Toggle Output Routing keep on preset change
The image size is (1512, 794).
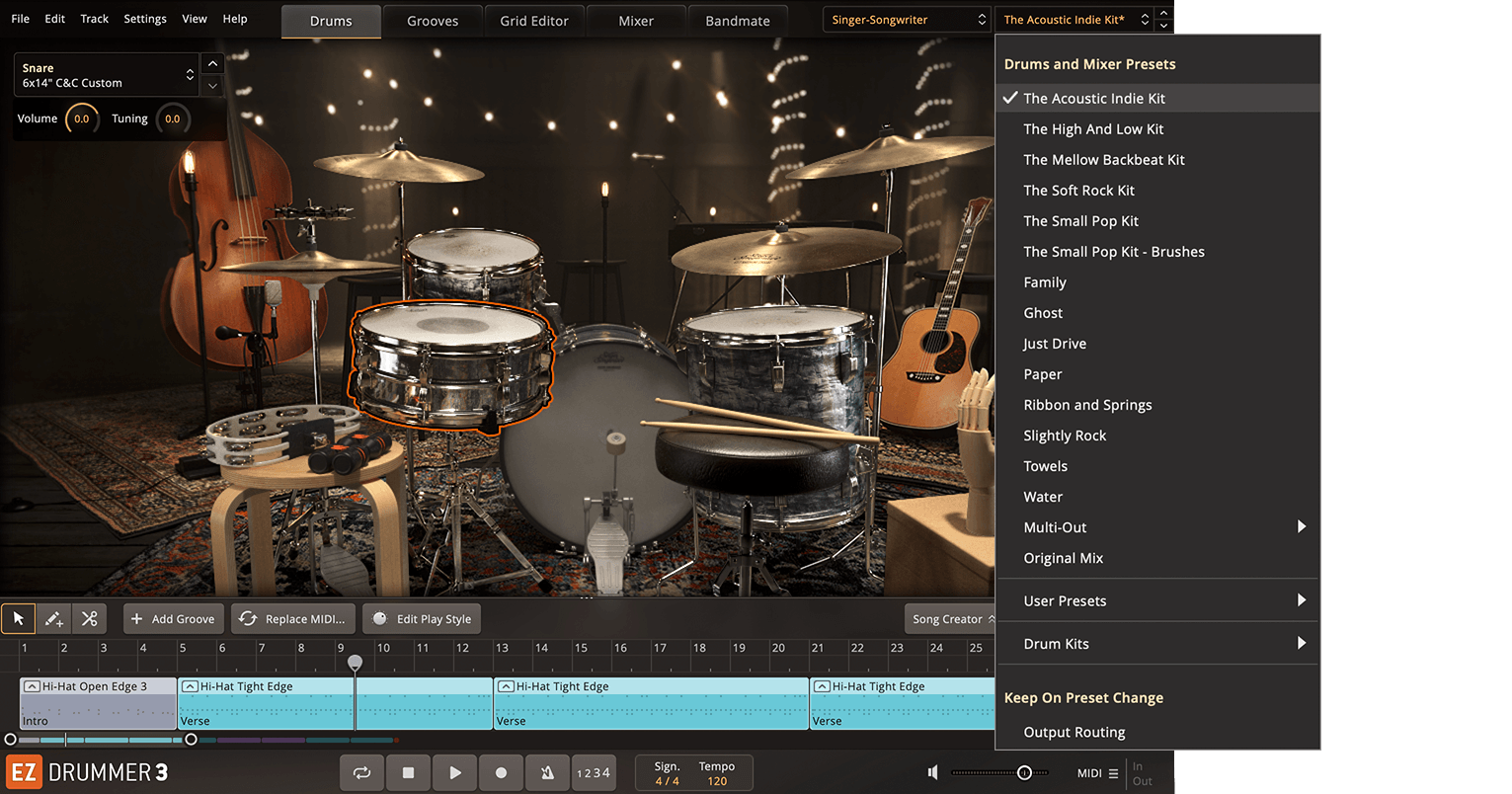pos(1157,732)
